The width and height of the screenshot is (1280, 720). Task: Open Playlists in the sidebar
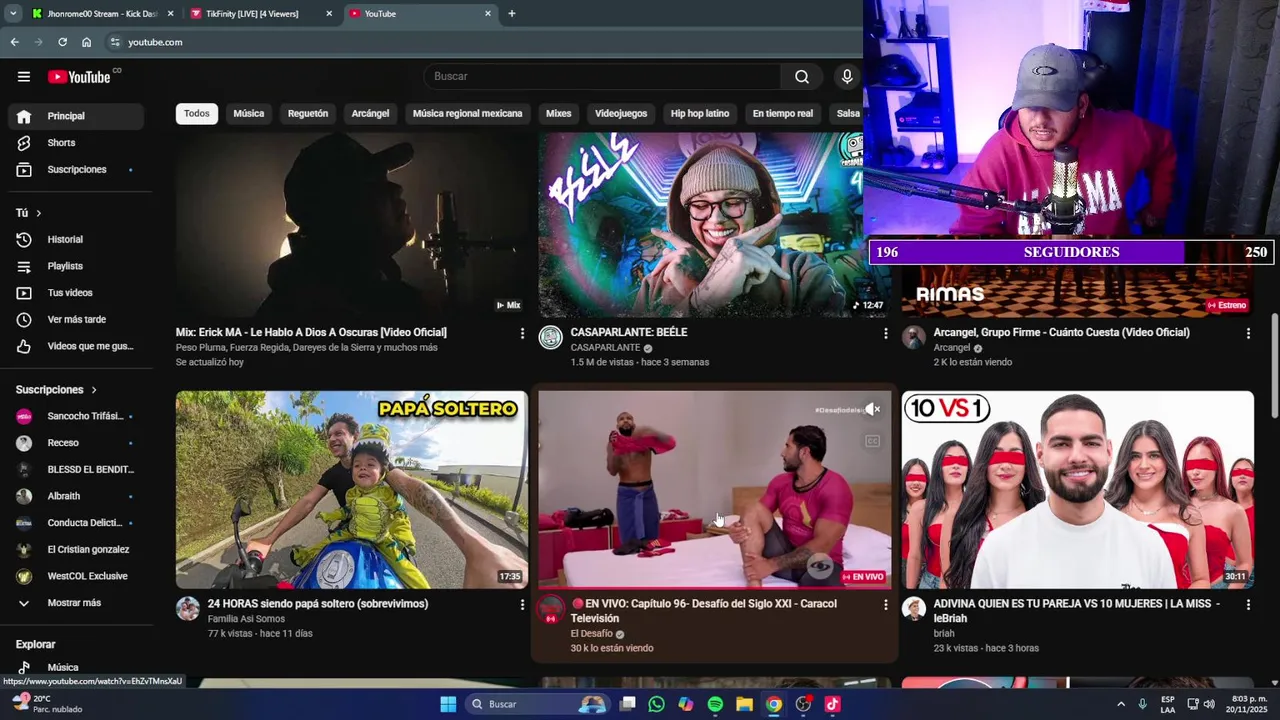point(76,266)
